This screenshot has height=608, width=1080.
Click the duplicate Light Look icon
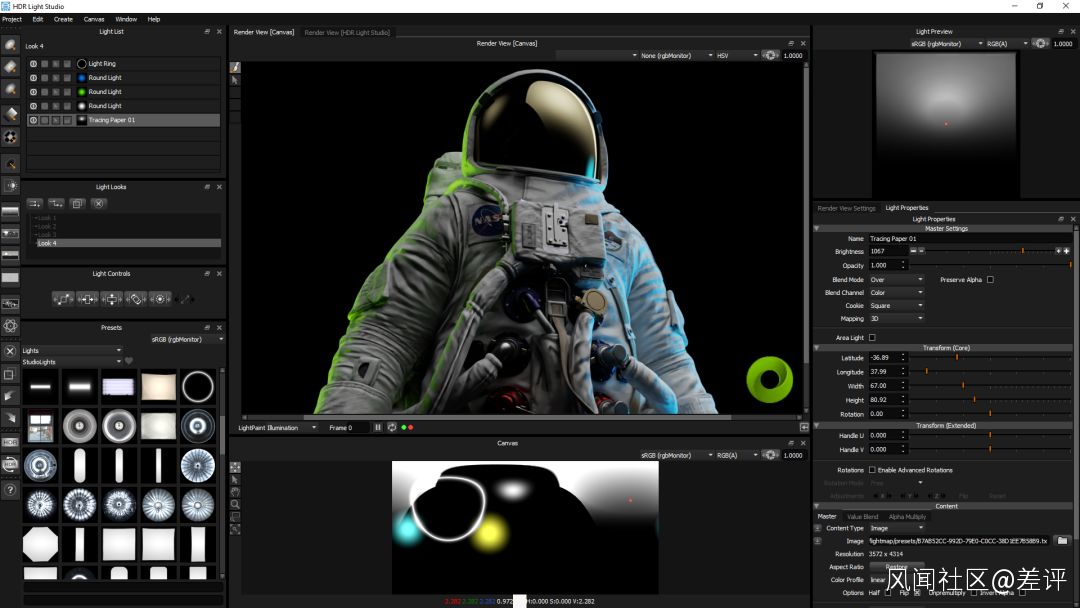point(77,203)
